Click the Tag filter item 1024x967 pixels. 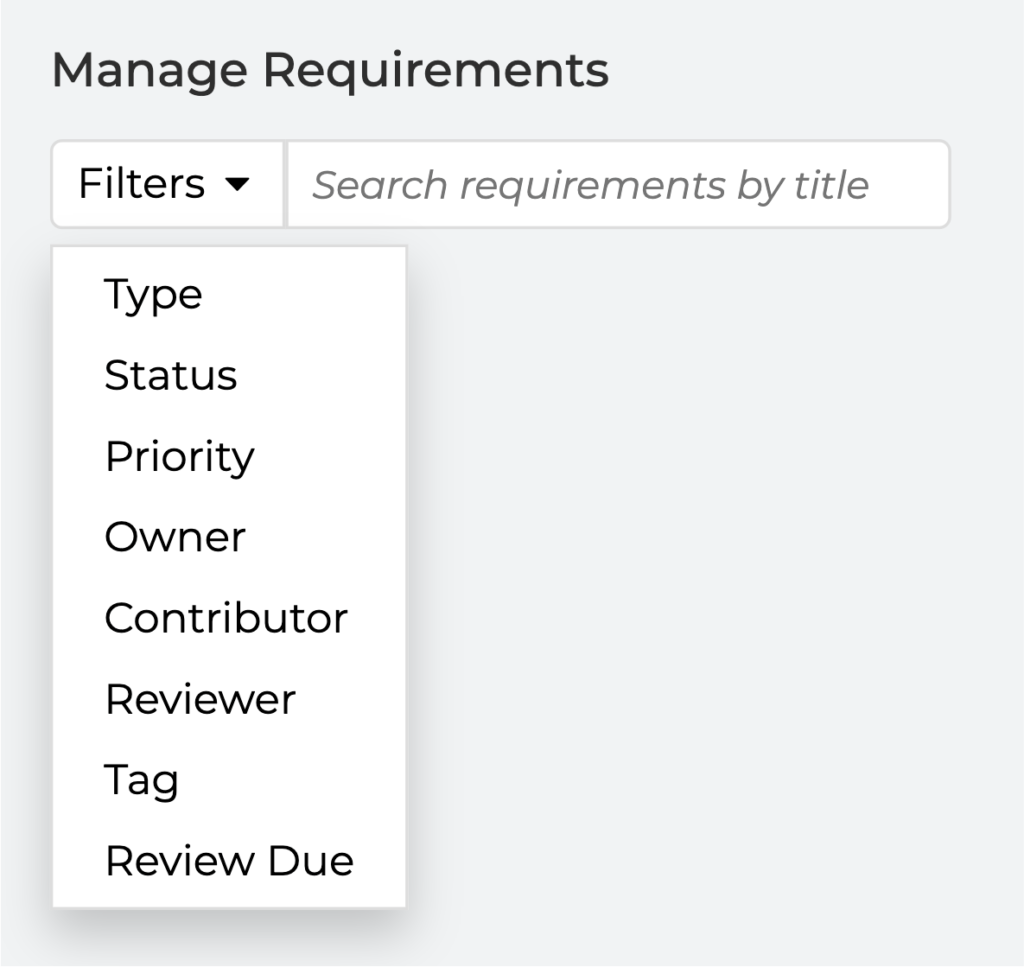point(229,780)
